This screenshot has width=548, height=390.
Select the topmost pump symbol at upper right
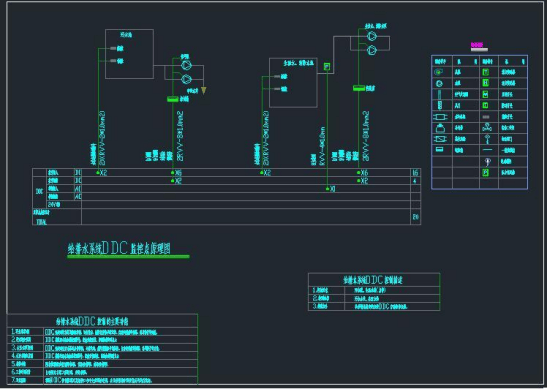(372, 36)
